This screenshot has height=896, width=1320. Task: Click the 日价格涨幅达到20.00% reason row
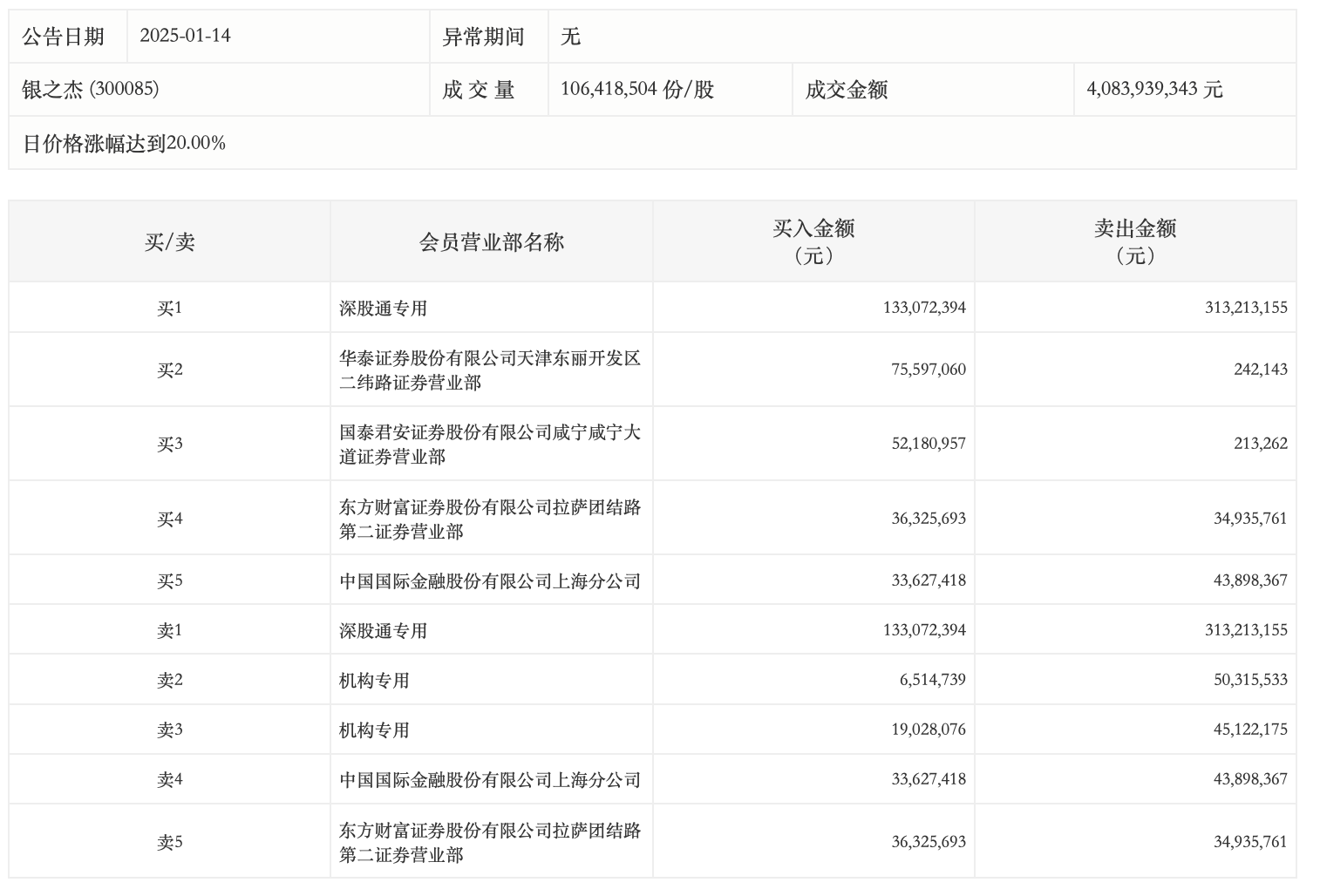point(124,144)
